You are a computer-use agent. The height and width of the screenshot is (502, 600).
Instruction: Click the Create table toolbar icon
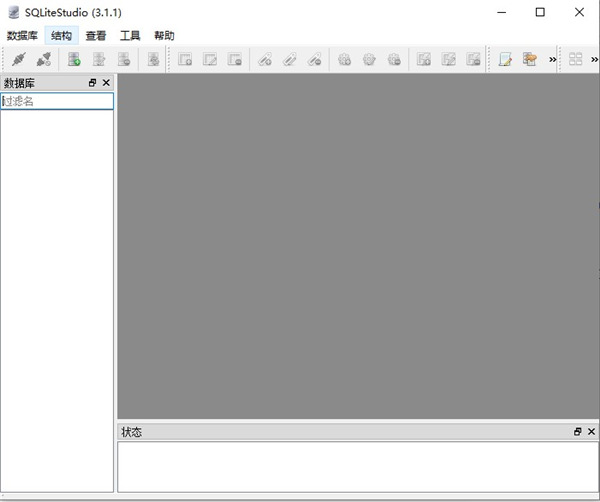point(185,59)
